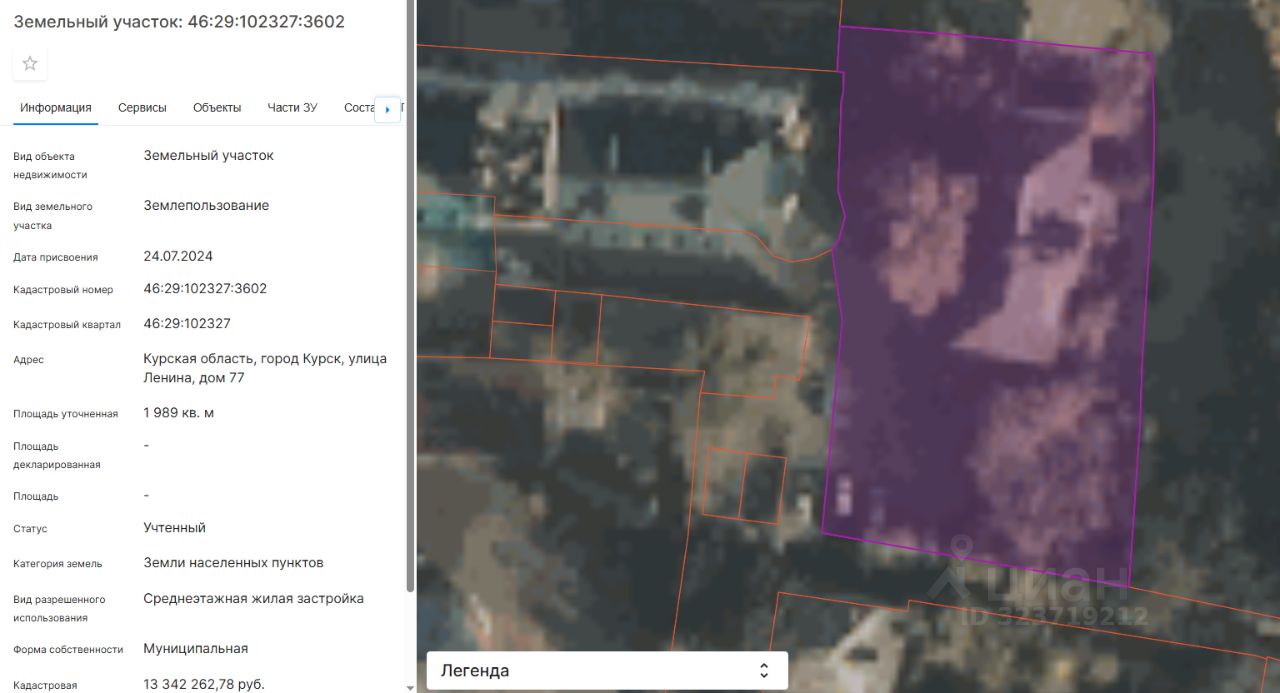Click the Вид объекта недвижимости label
1280x693 pixels.
[50, 165]
